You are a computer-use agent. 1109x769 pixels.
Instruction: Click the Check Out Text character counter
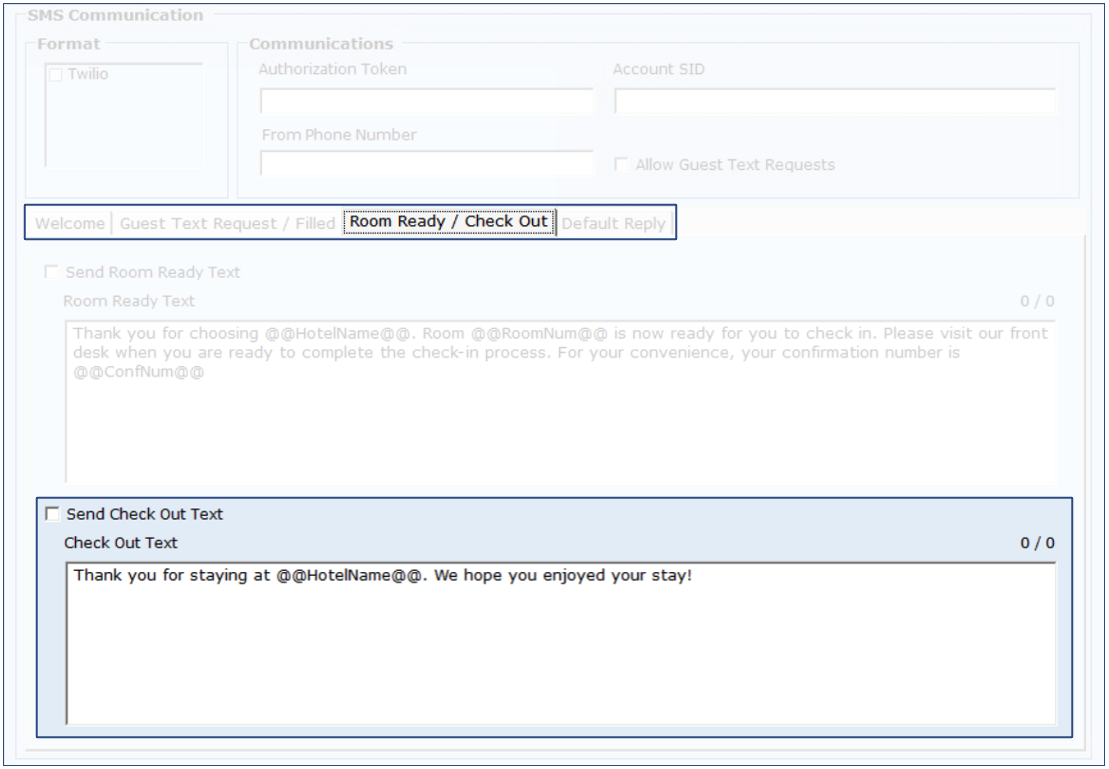[1036, 543]
